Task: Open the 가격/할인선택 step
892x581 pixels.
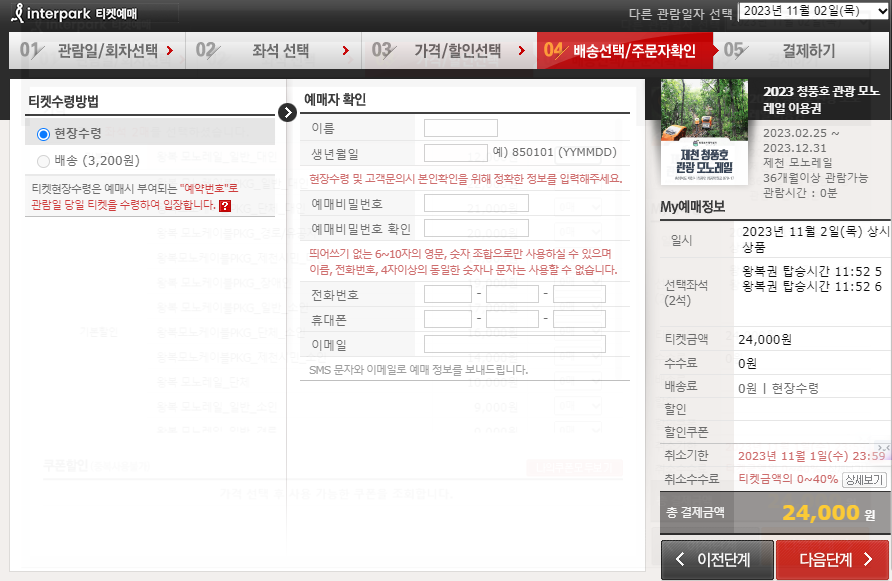Action: [x=450, y=49]
